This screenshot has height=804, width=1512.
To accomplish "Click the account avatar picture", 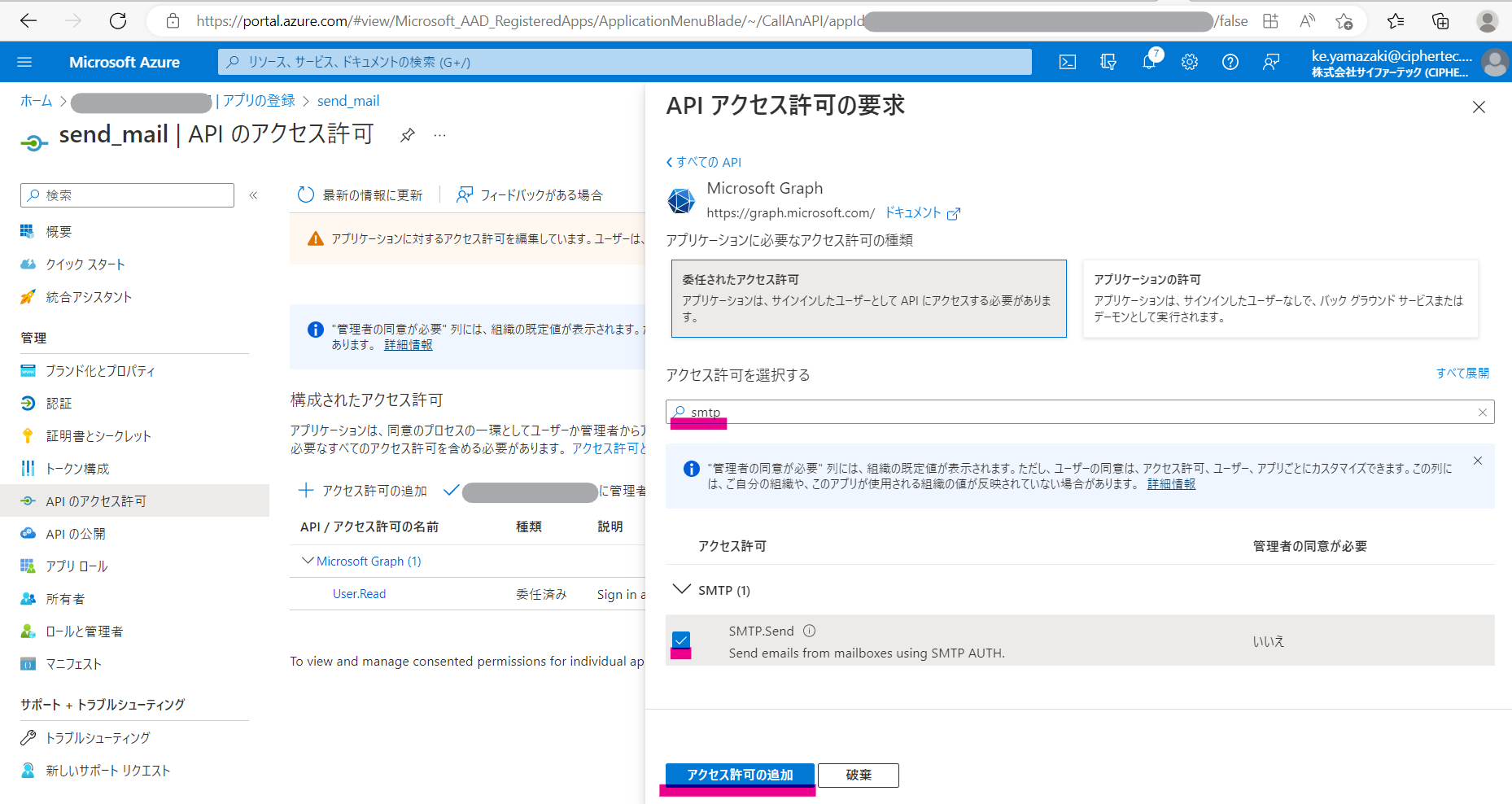I will [1495, 62].
